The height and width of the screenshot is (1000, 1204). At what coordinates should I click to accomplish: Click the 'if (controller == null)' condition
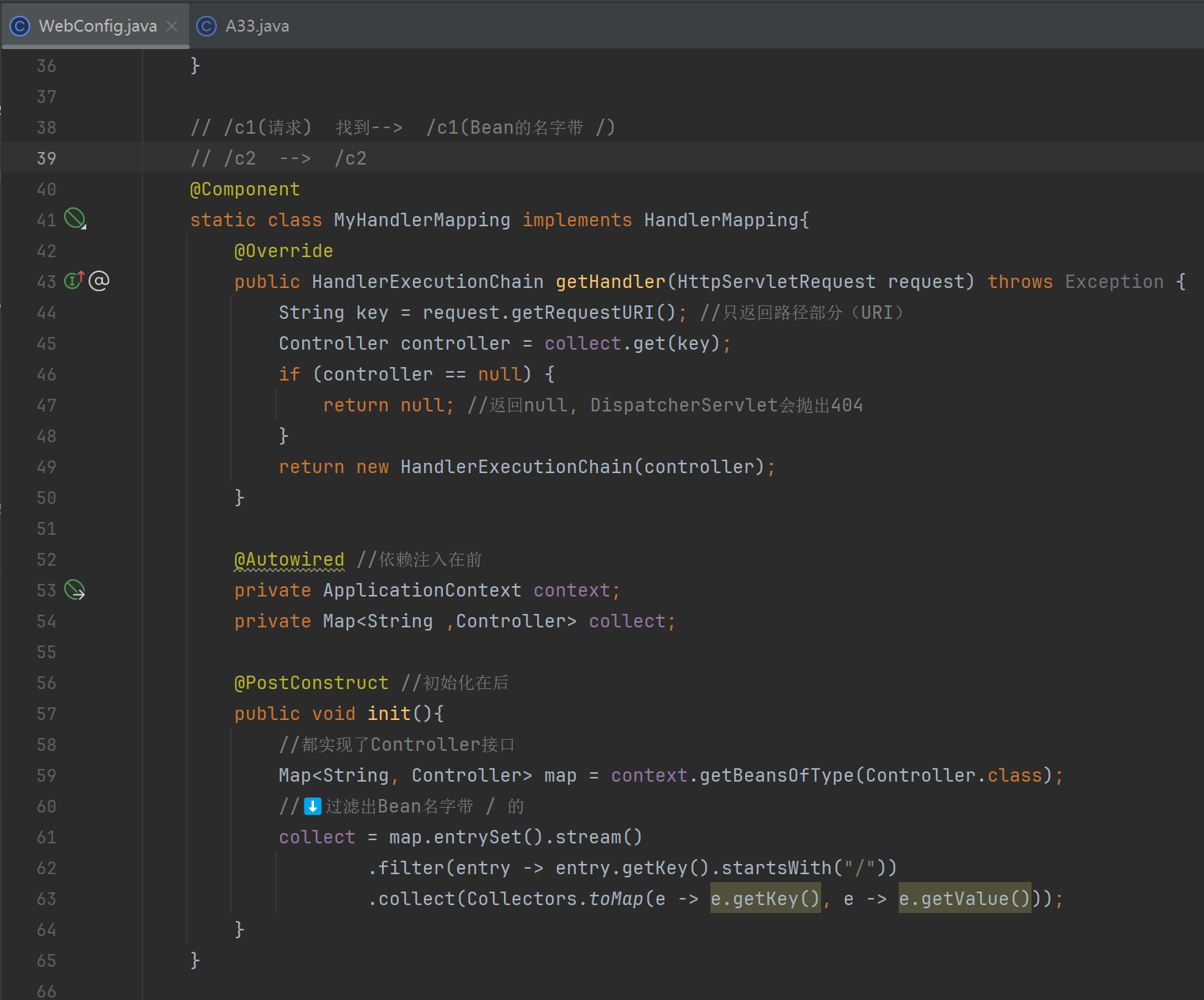point(405,374)
